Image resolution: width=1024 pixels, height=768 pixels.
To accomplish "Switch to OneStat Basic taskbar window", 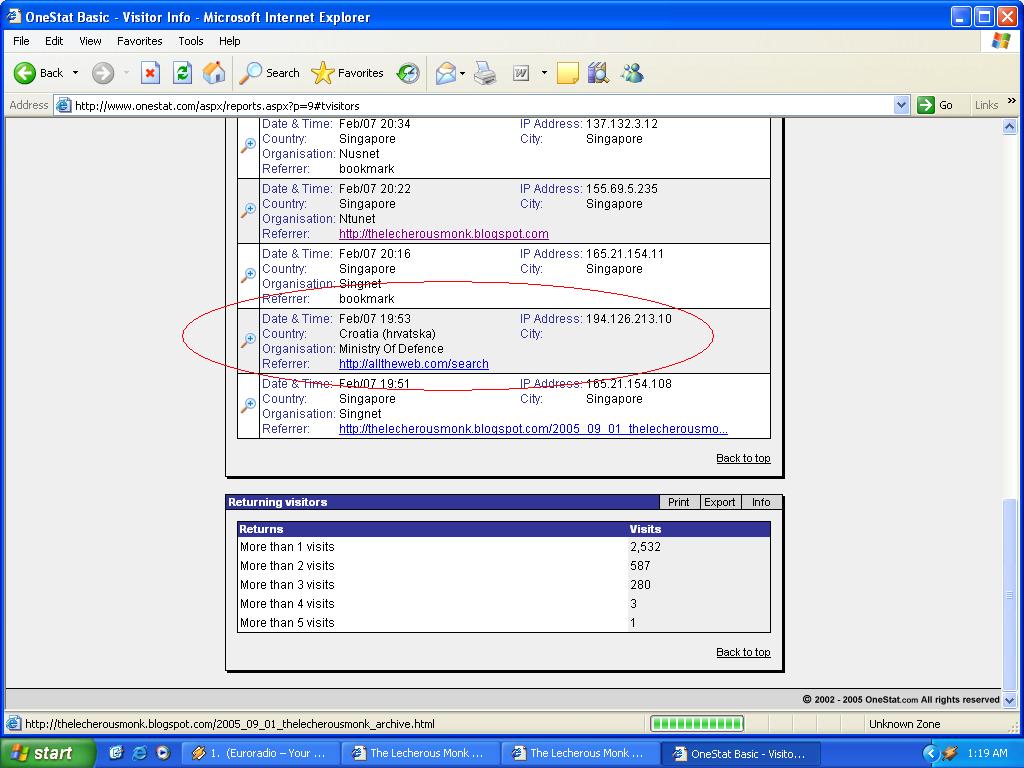I will point(741,753).
